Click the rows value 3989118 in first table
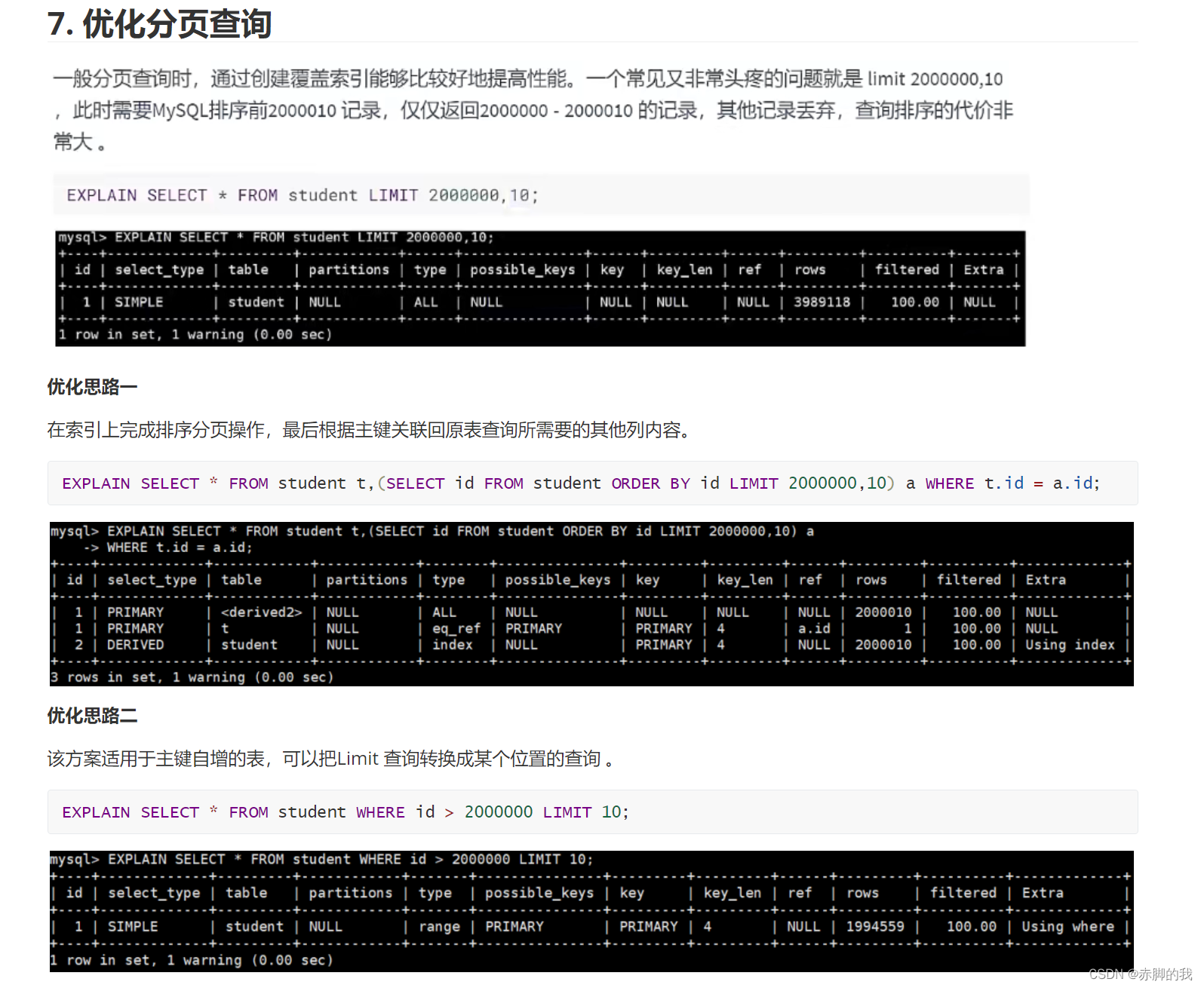 [x=822, y=302]
